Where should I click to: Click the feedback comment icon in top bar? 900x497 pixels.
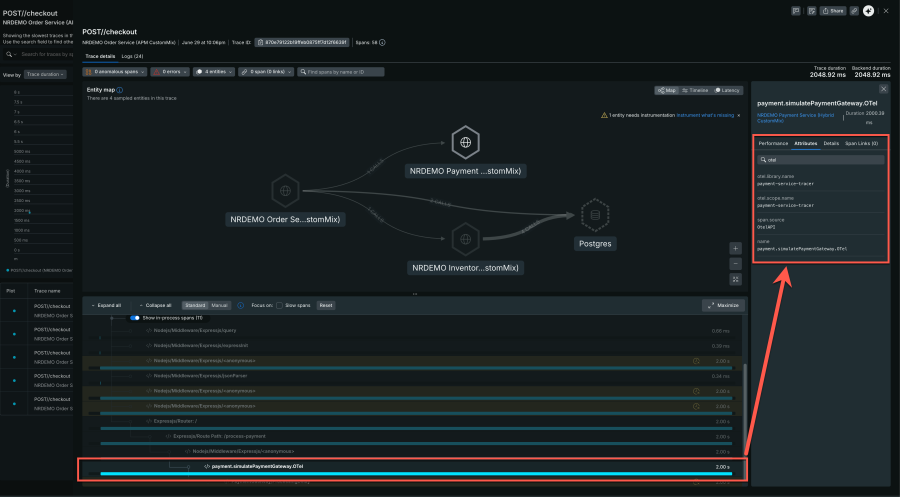(796, 11)
